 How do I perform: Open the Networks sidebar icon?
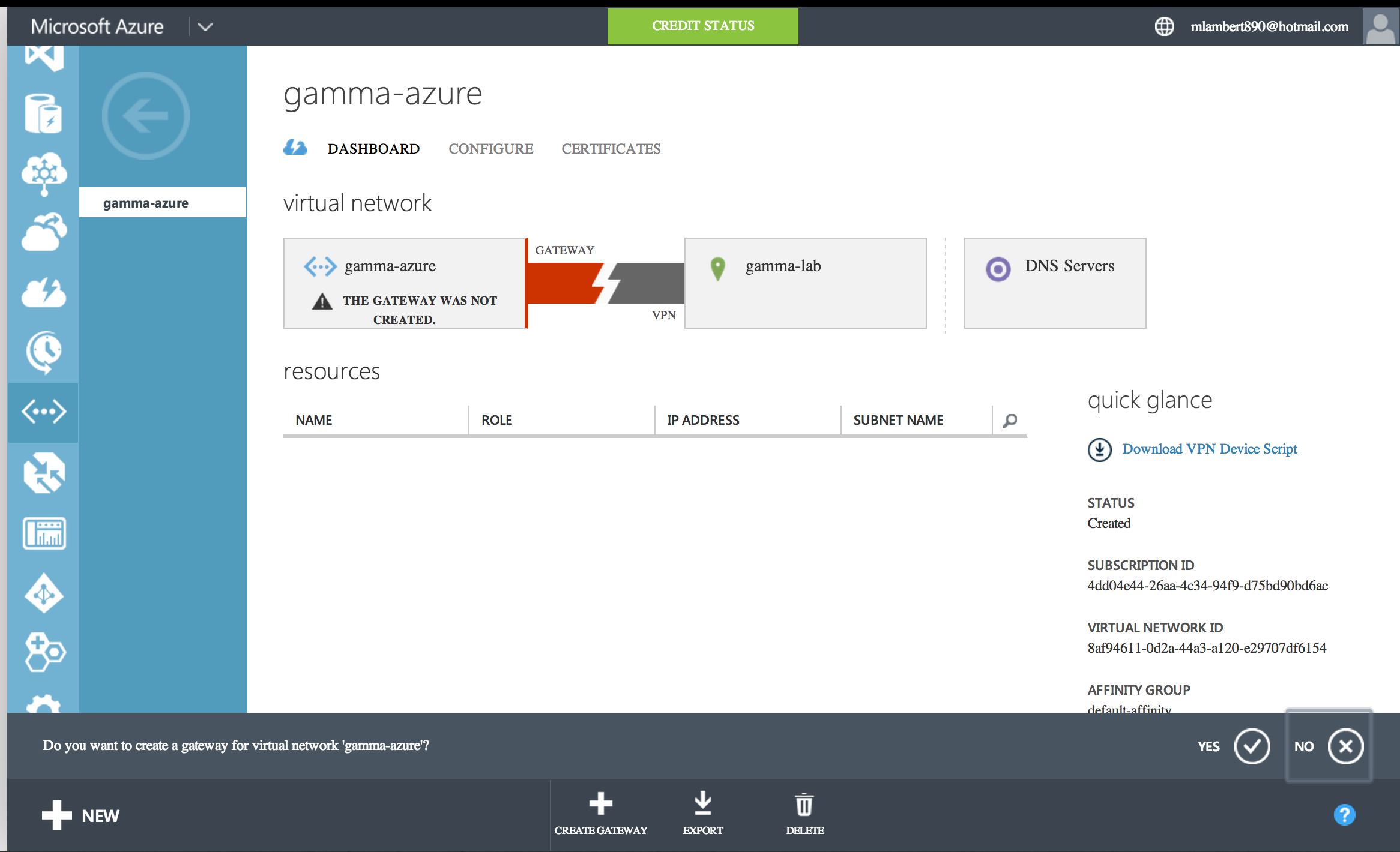[x=43, y=412]
